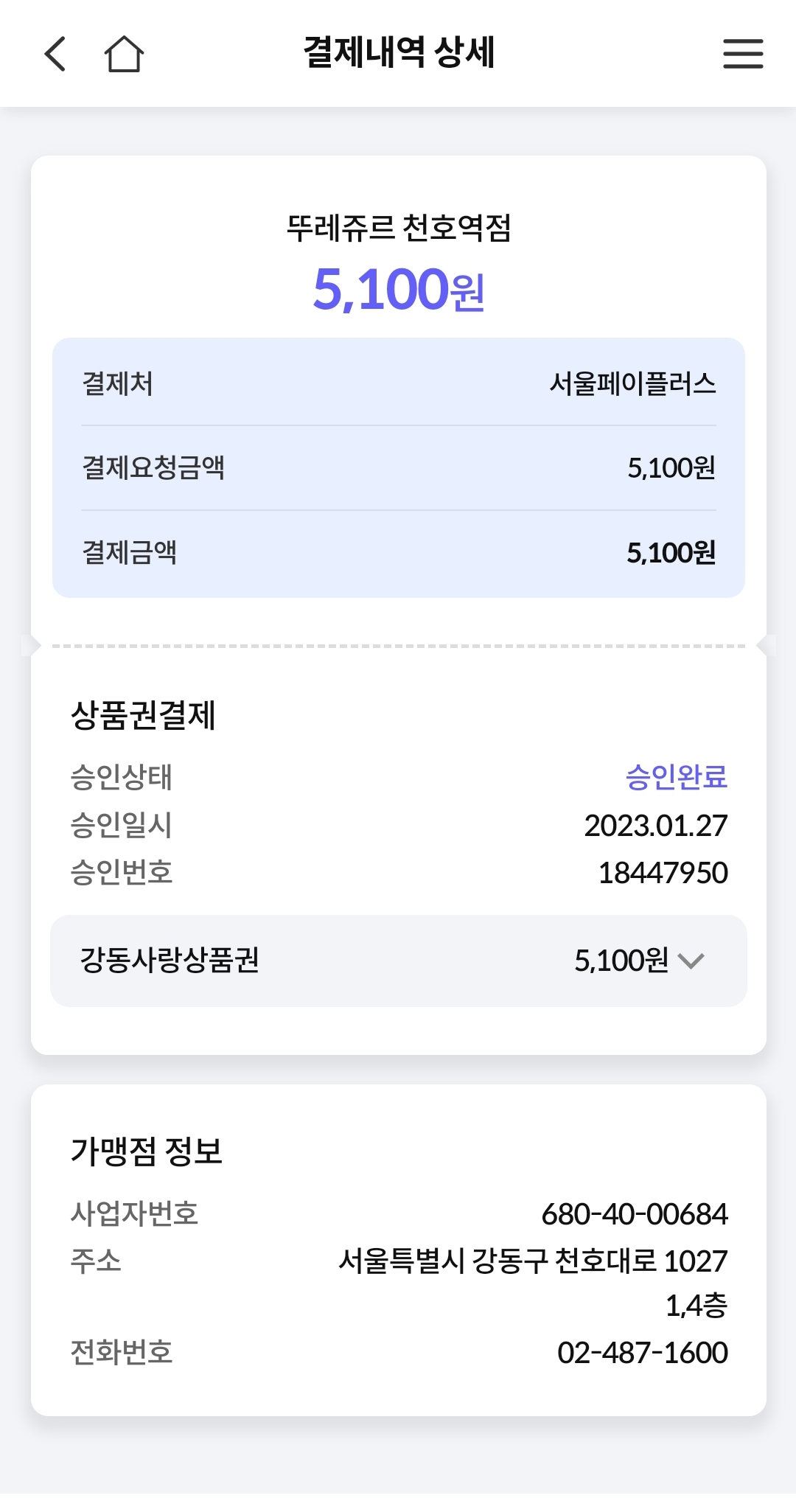This screenshot has width=796, height=1512.
Task: Select the 결제내역 상세 page title
Action: 399,52
